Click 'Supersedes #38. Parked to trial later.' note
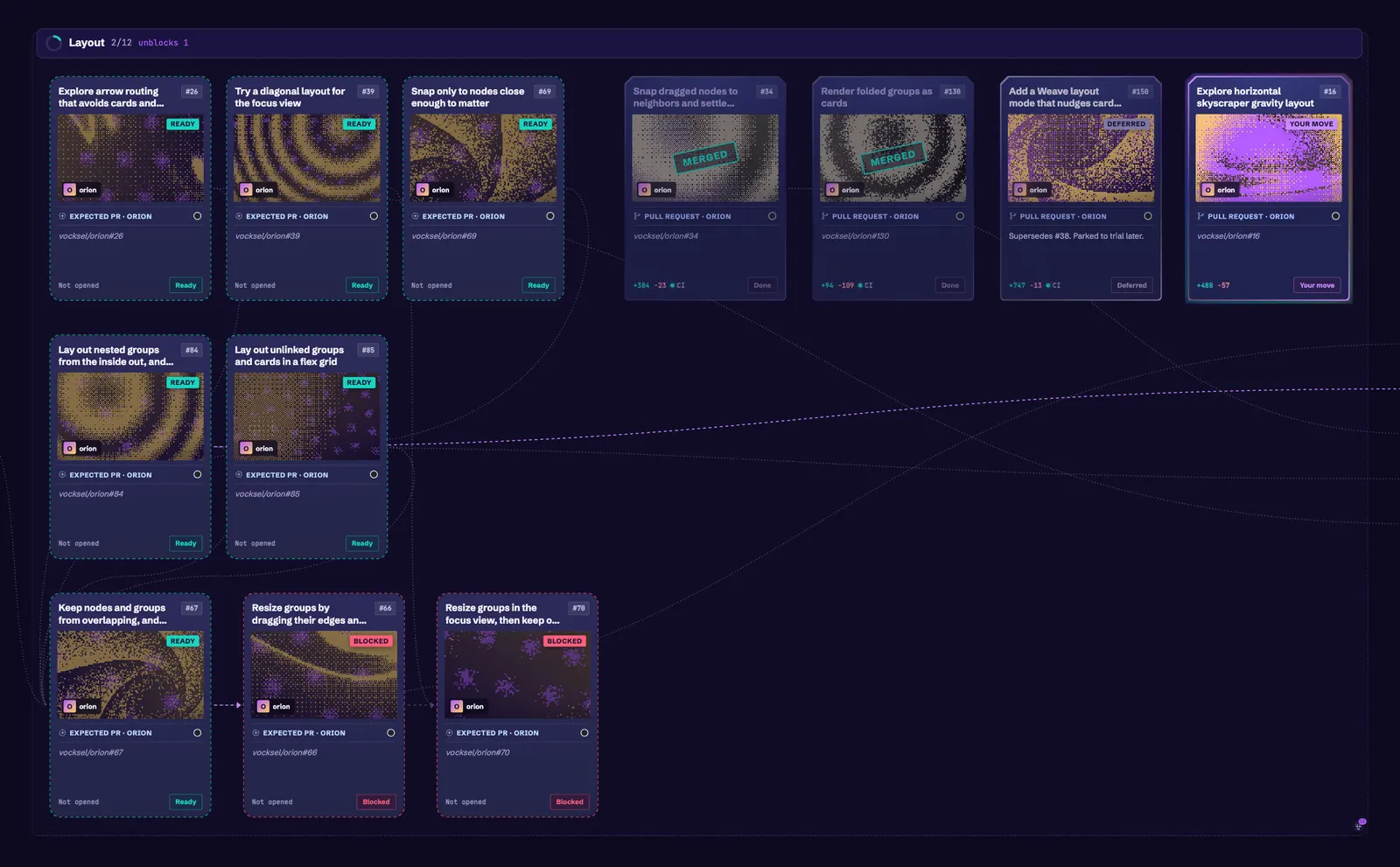Screen dimensions: 1400x867 (1076, 236)
